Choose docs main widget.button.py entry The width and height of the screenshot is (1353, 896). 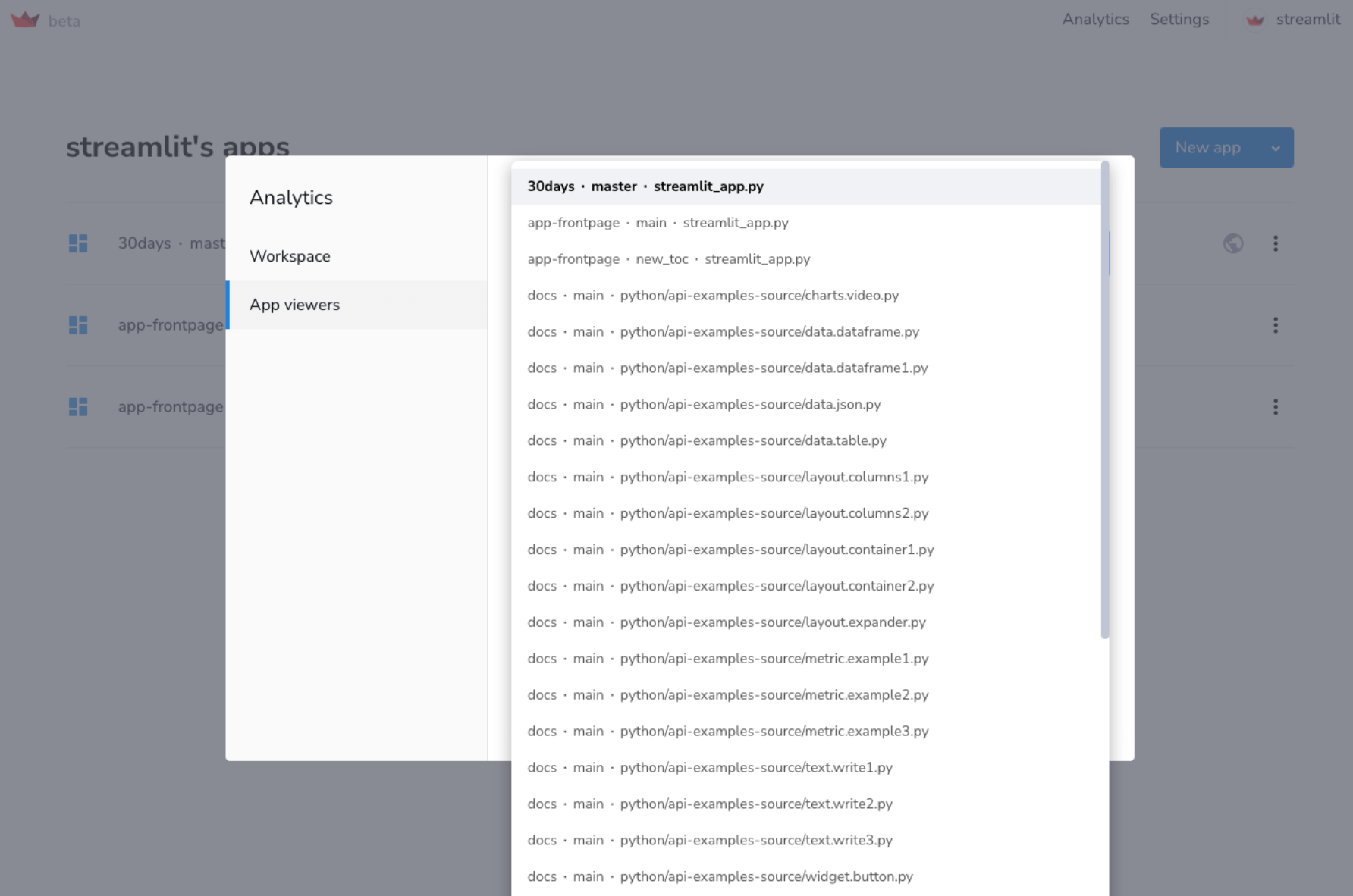click(x=720, y=876)
